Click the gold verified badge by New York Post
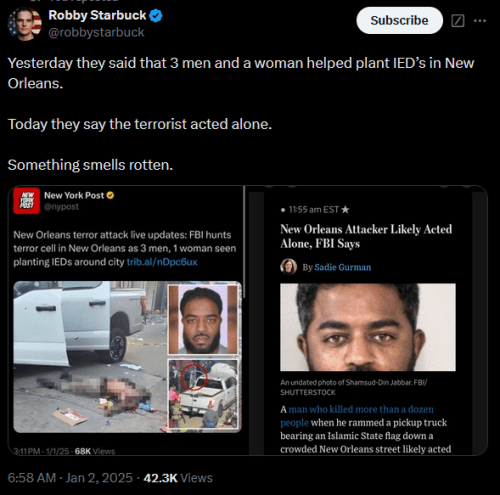 click(x=110, y=195)
